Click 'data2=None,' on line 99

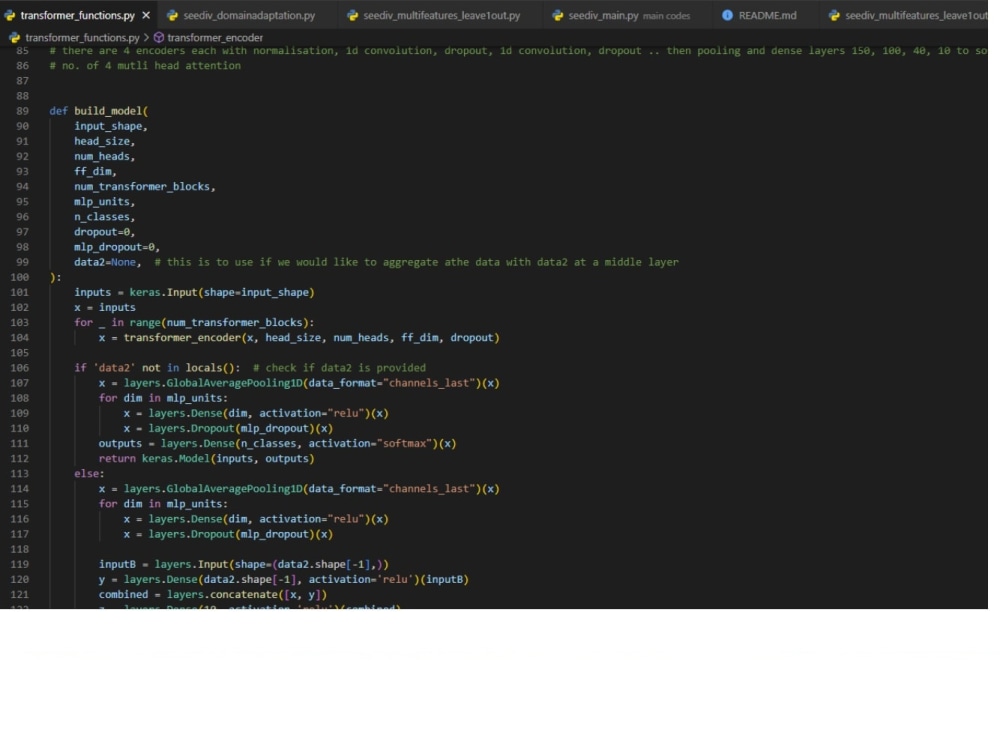[108, 262]
